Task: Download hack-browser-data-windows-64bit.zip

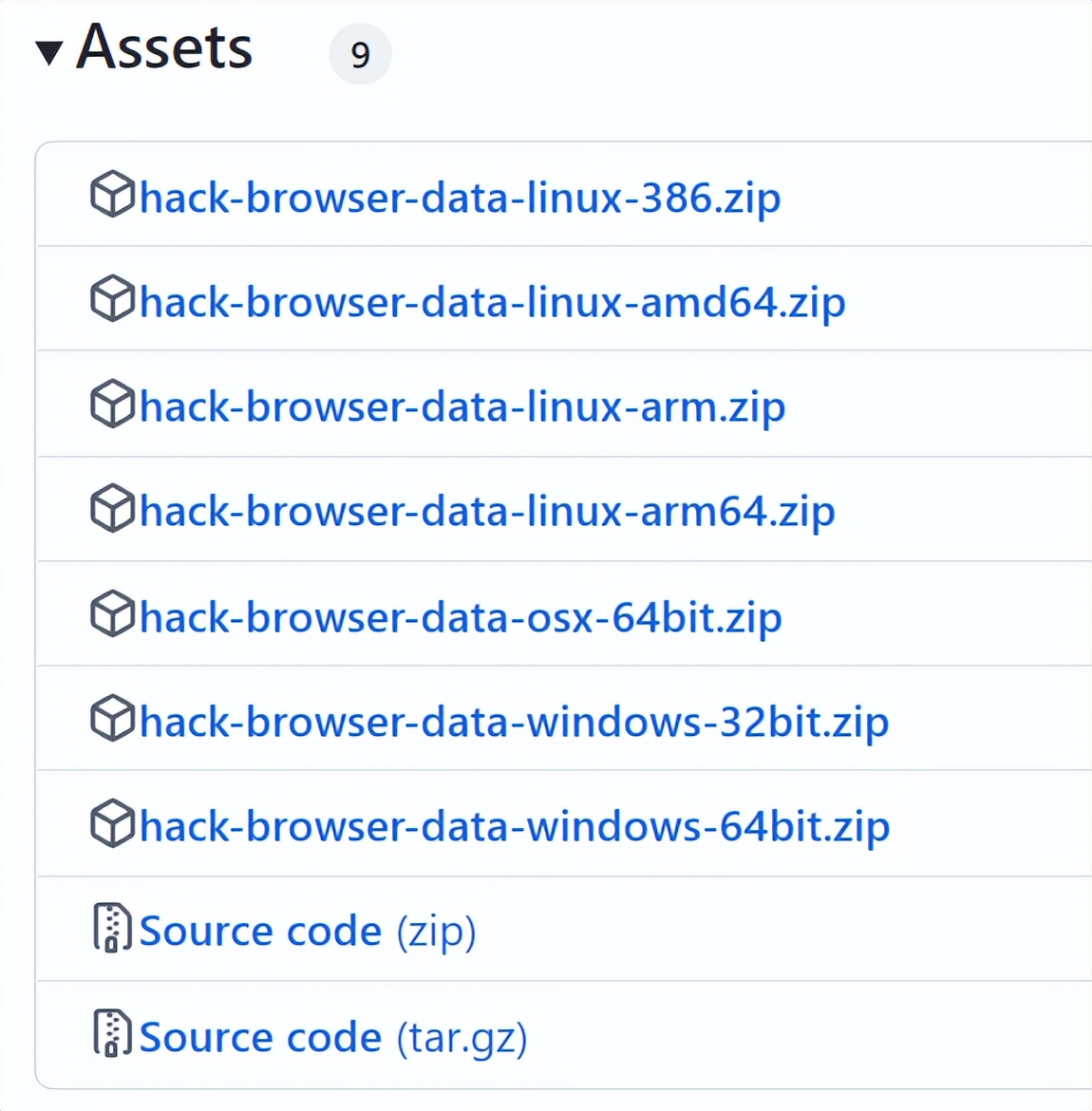Action: pos(514,826)
